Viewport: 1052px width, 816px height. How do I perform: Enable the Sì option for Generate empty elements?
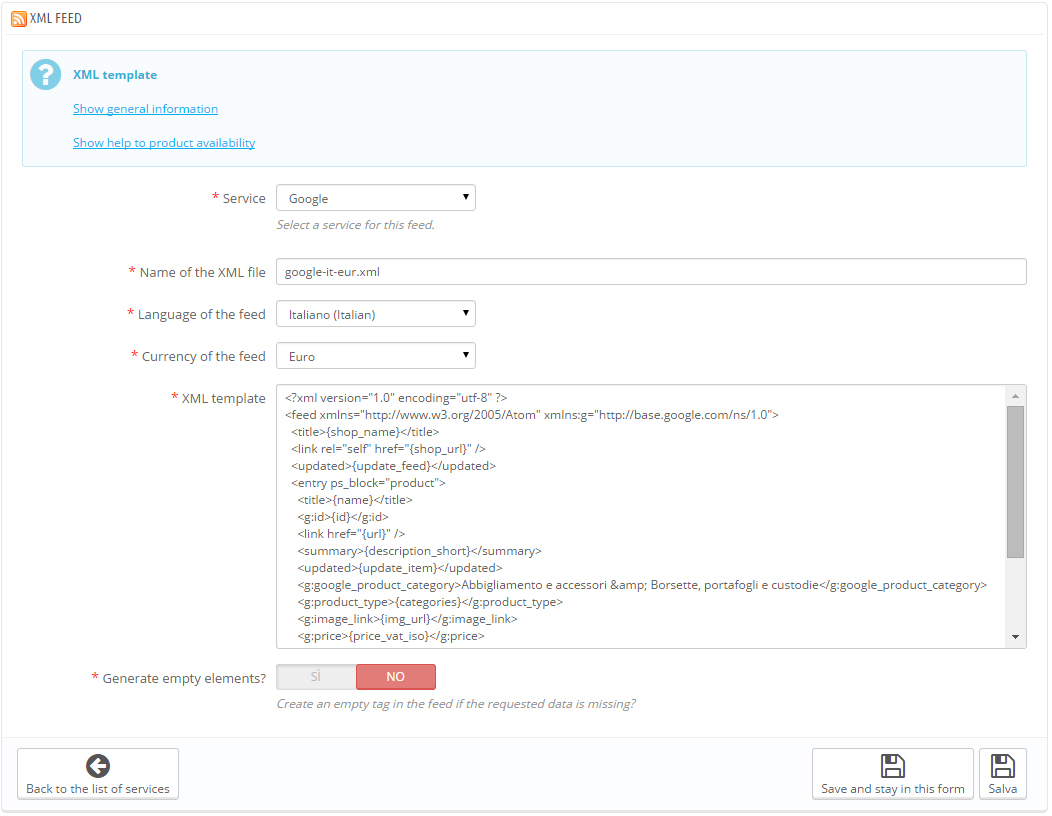point(315,677)
